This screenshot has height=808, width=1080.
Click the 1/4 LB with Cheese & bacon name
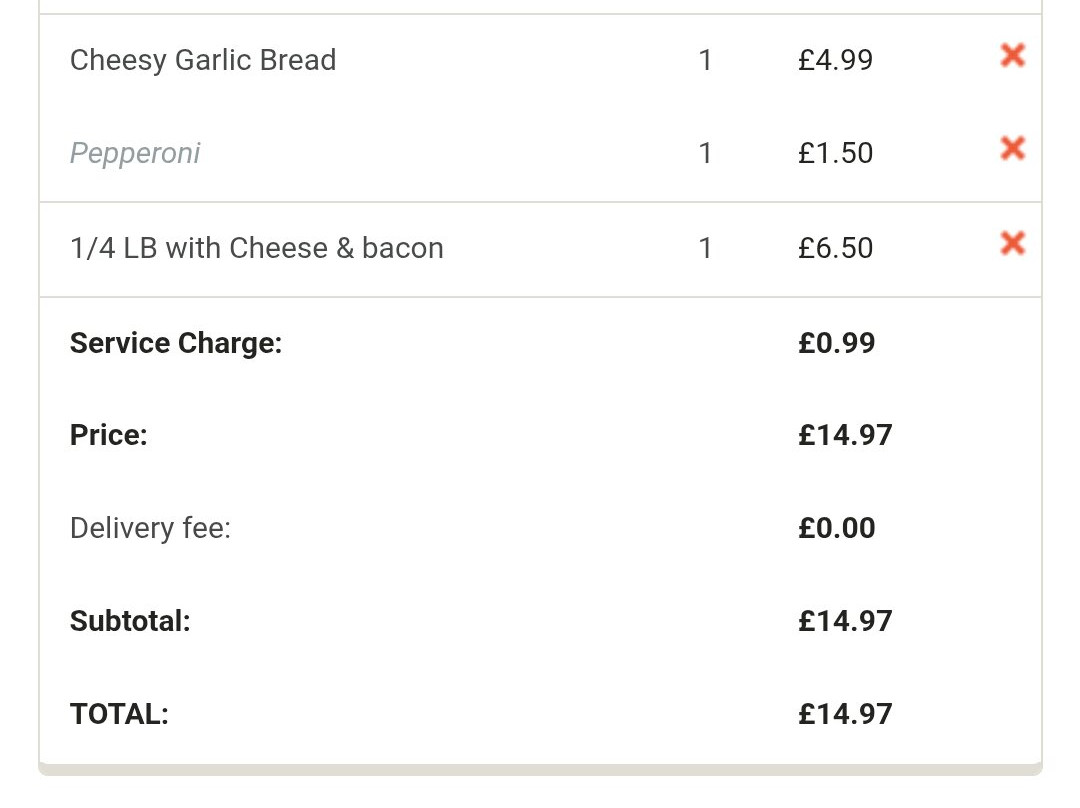click(257, 248)
